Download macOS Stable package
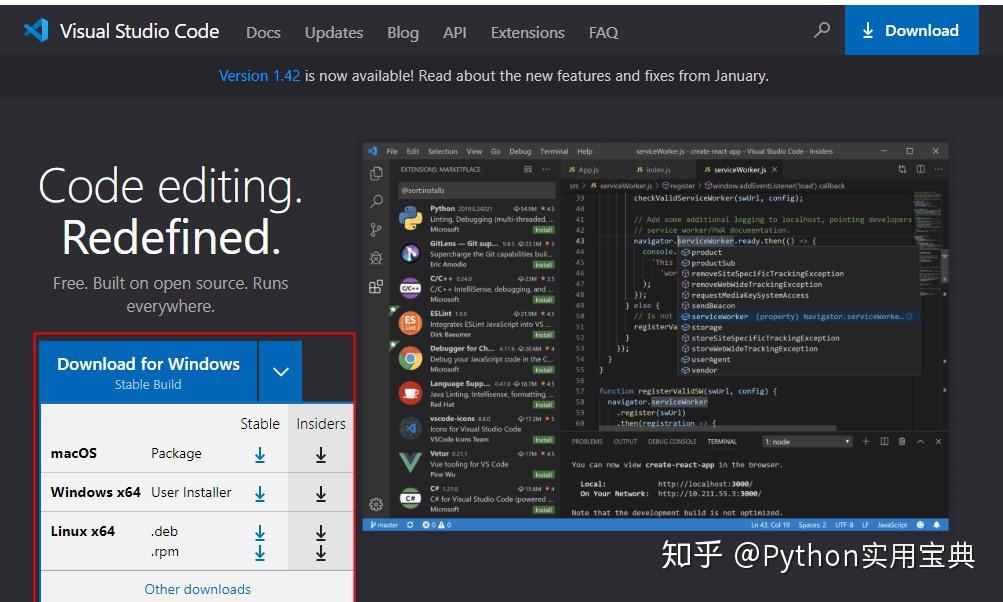Screen dimensions: 1003x602 260,455
